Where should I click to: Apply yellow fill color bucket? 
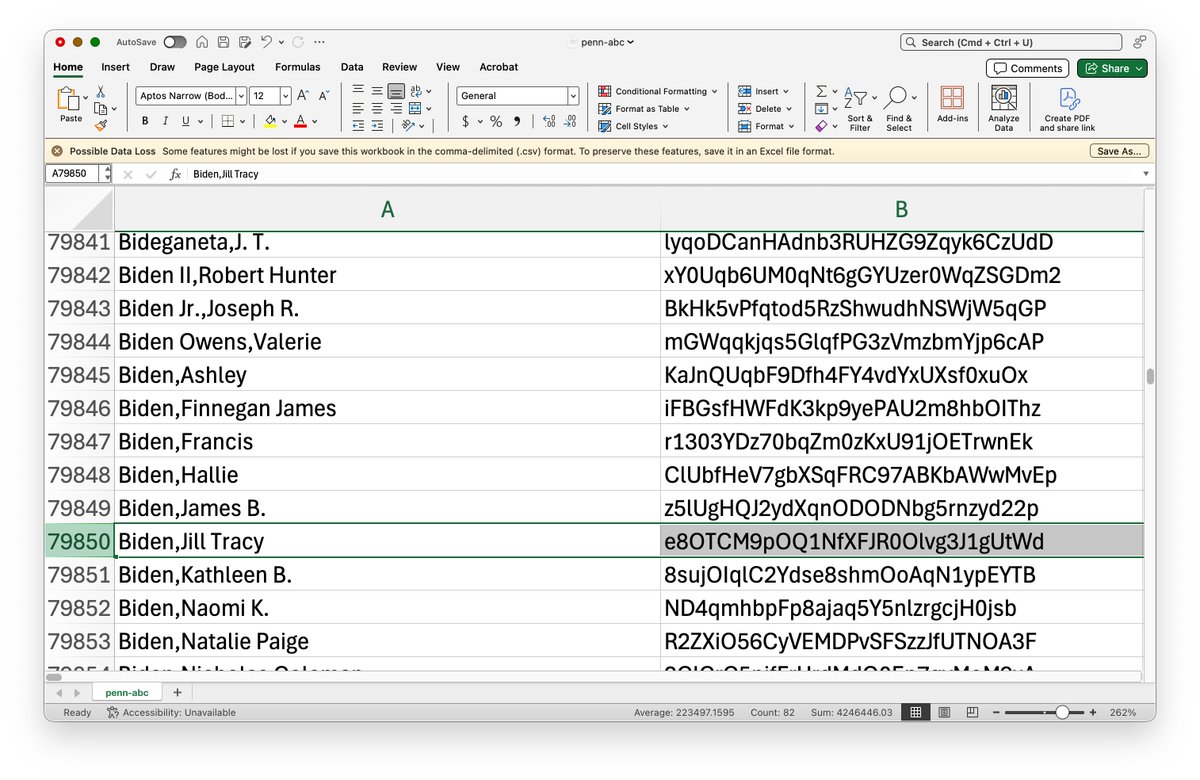270,121
